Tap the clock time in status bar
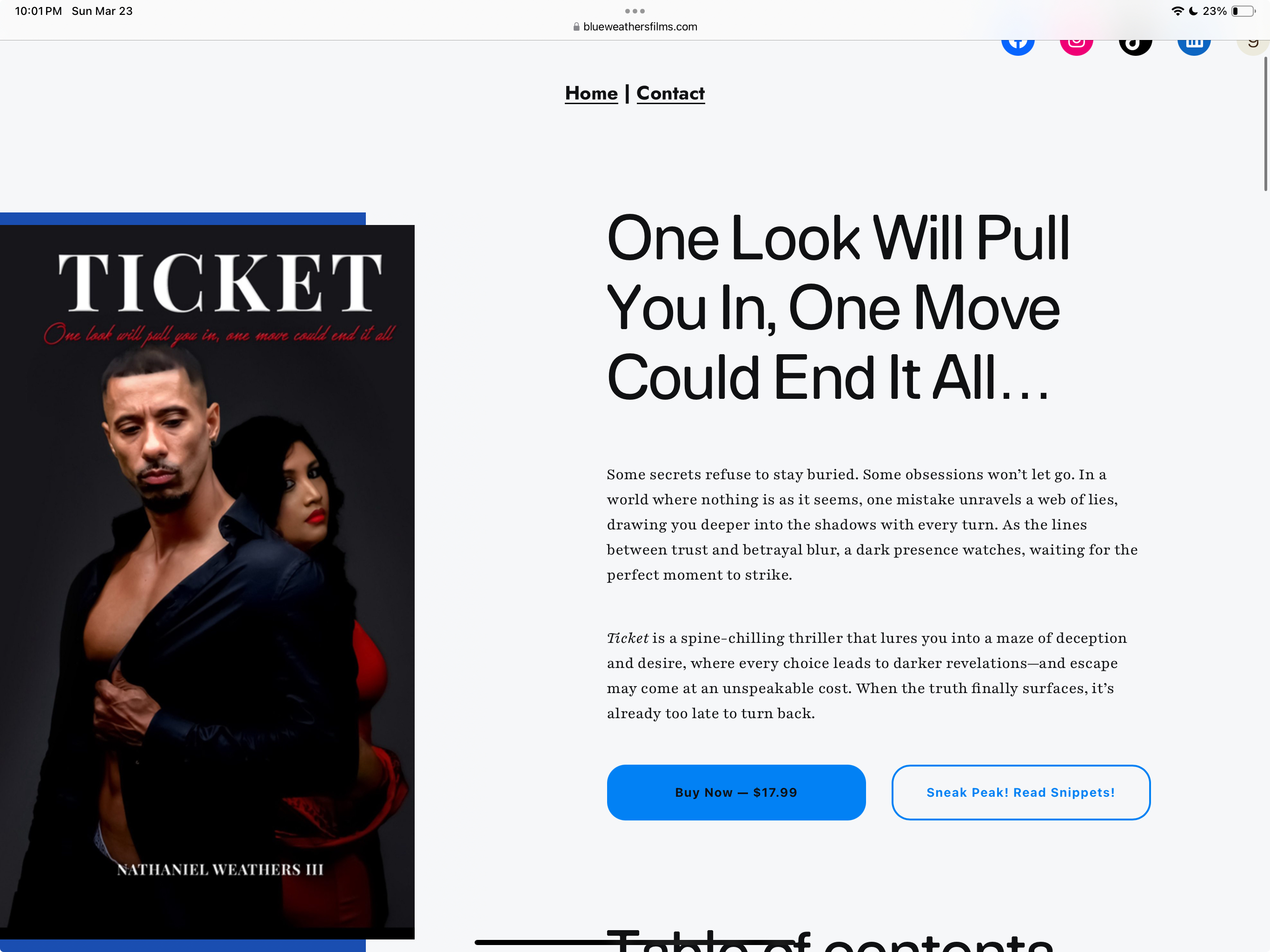This screenshot has width=1270, height=952. (x=38, y=11)
